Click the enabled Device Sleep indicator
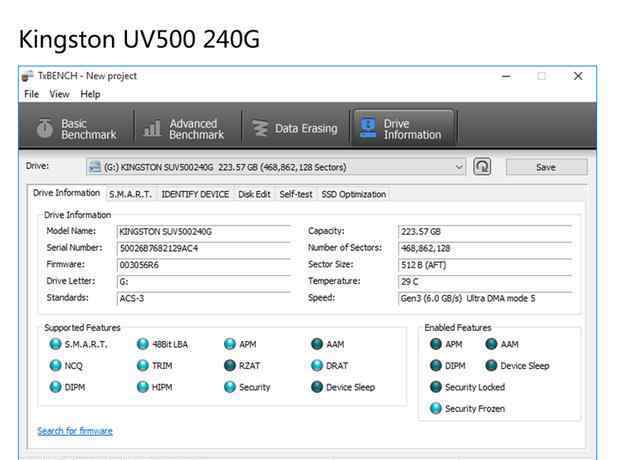This screenshot has width=640, height=460. tap(491, 365)
